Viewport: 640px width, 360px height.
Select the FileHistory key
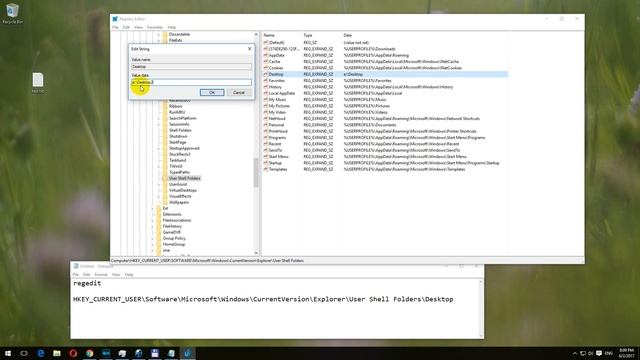[172, 226]
